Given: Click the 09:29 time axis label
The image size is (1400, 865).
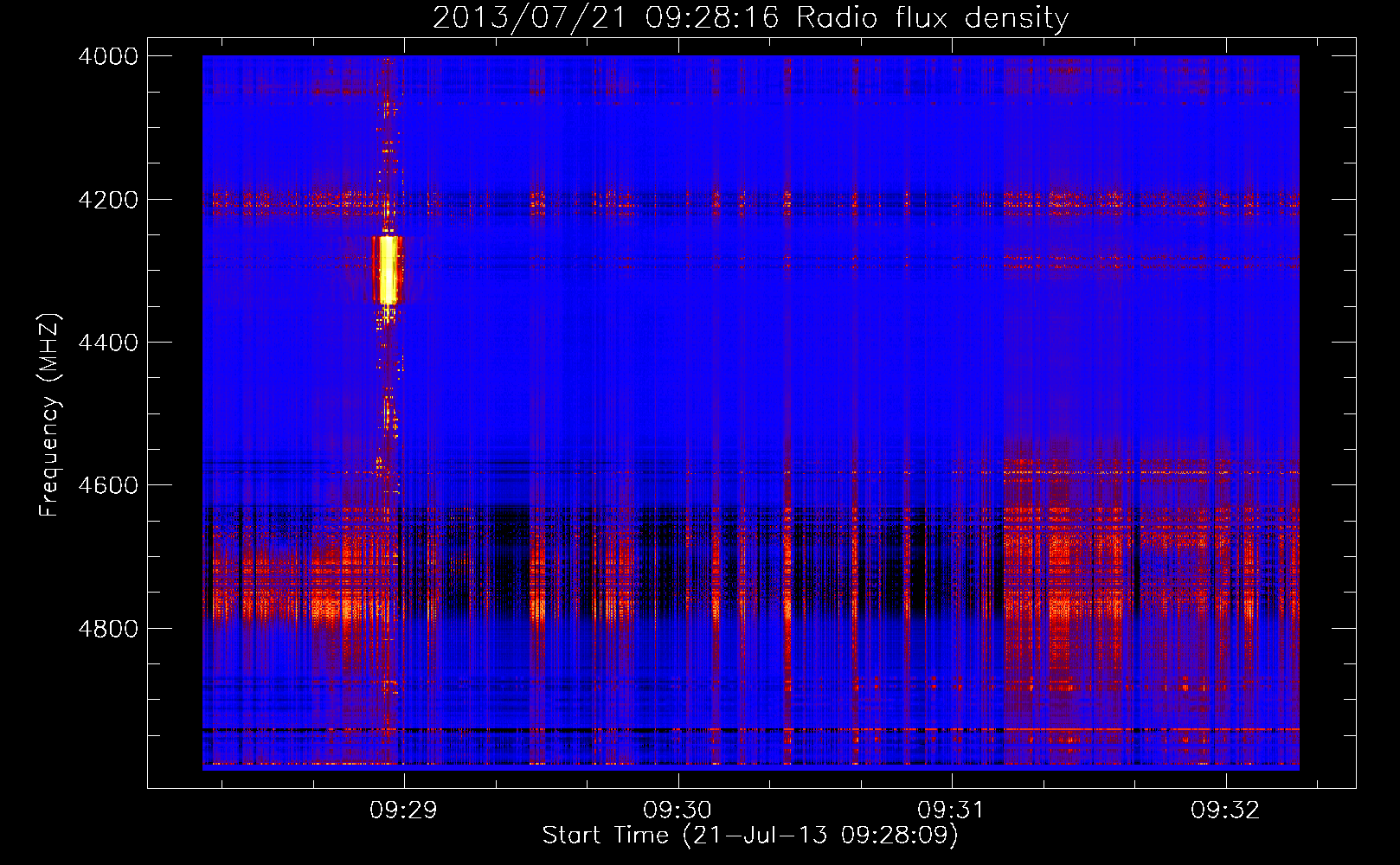Looking at the screenshot, I should tap(403, 810).
